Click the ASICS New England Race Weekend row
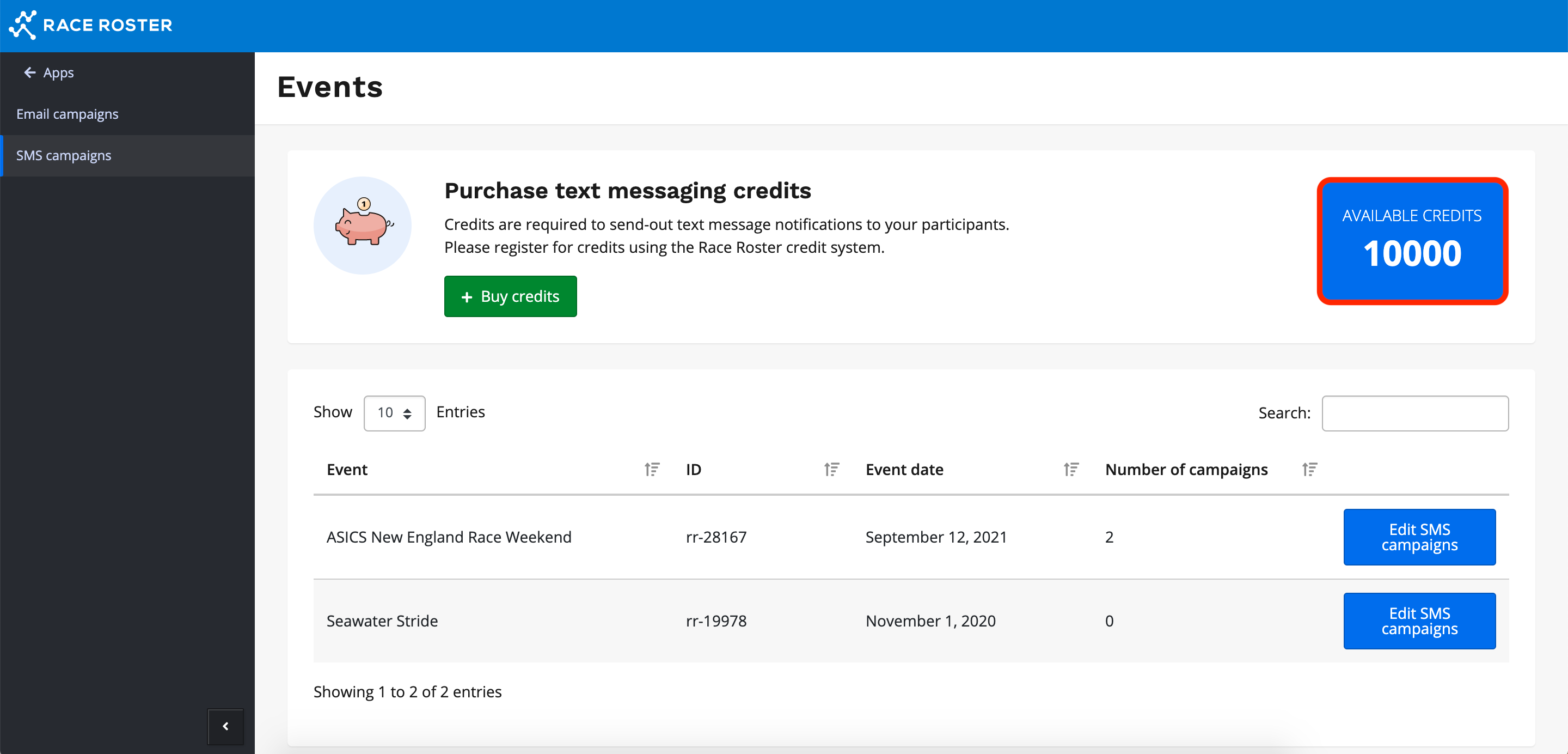Screen dimensions: 1568x754 click(x=449, y=537)
